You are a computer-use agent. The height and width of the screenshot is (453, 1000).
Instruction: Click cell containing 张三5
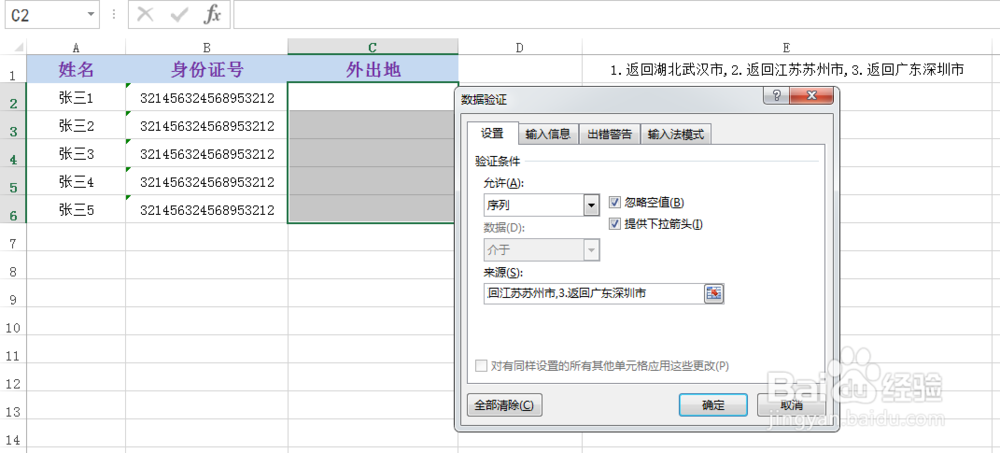click(76, 209)
